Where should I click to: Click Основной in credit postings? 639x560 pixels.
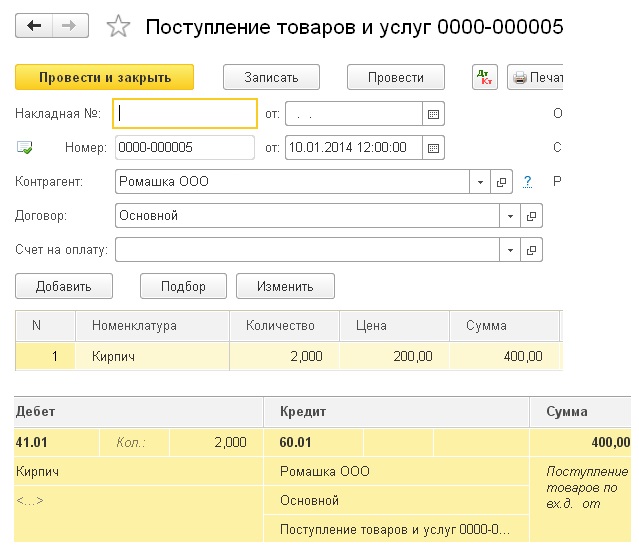point(396,500)
